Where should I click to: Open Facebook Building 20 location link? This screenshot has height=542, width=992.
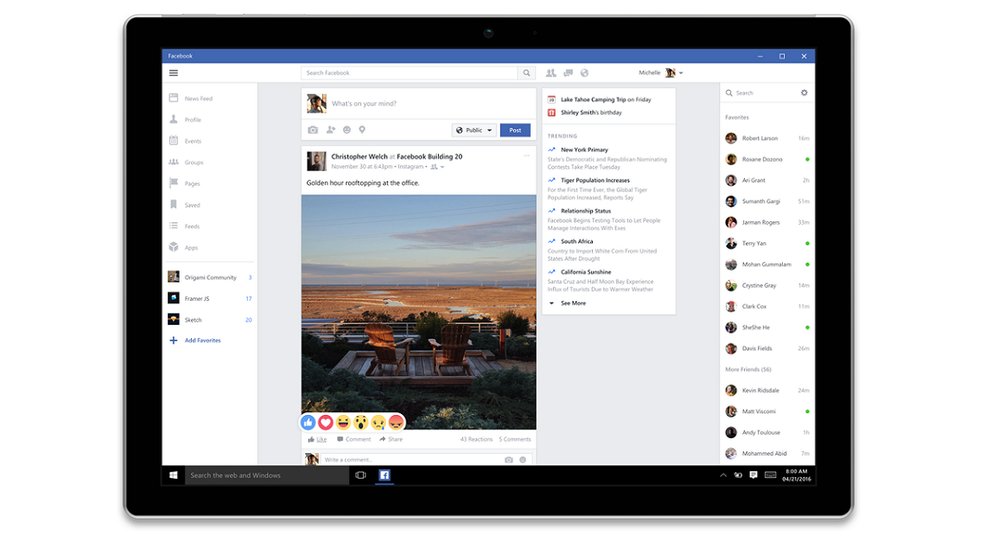pyautogui.click(x=430, y=156)
